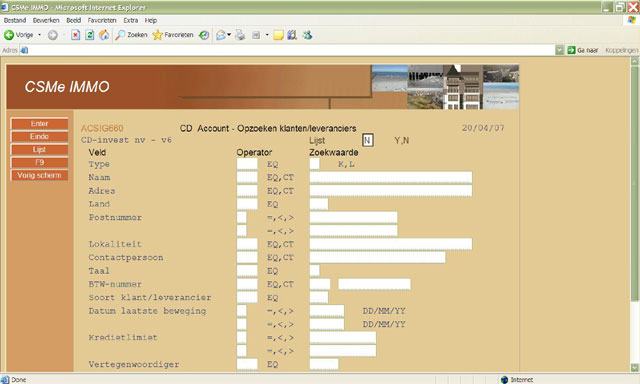Screen dimensions: 640x384
Task: Click the Type zoekwaarde field
Action: tap(315, 164)
